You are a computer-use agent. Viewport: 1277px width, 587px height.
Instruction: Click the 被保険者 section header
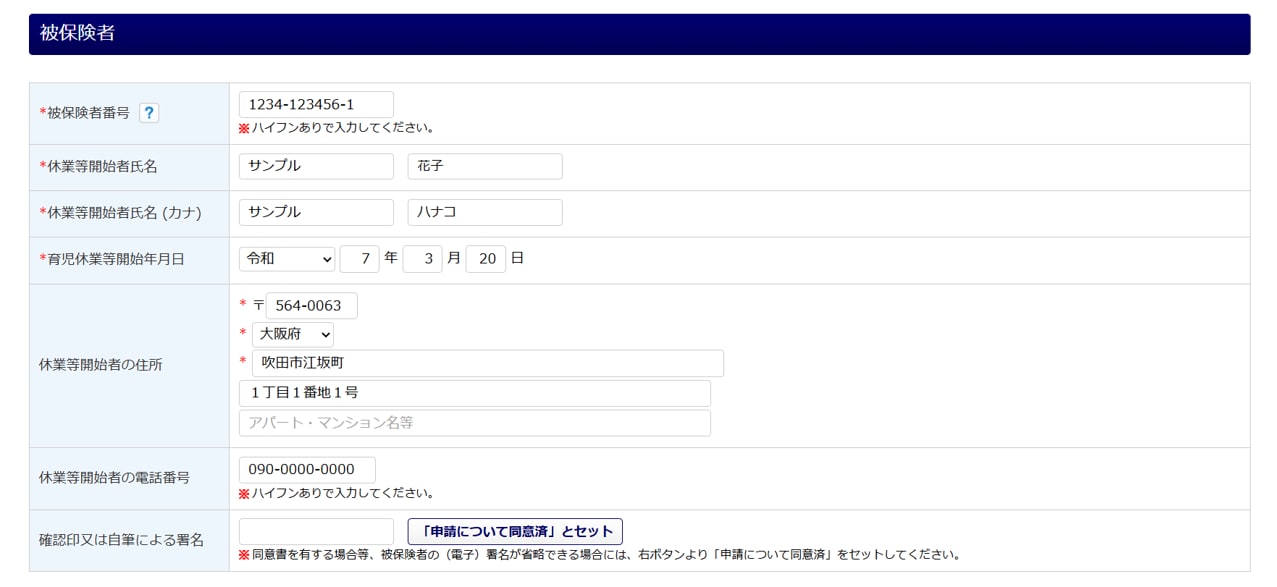(x=639, y=34)
